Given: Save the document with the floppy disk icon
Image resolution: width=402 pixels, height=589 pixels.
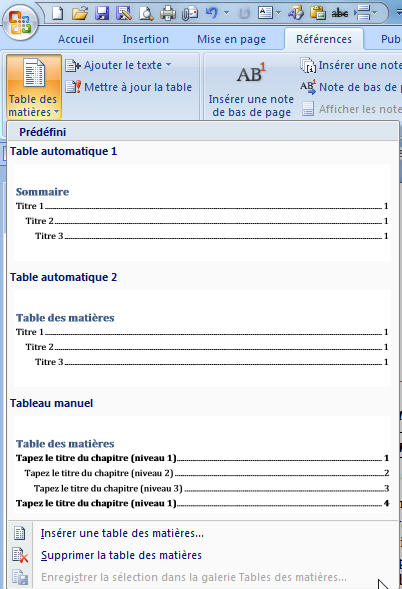Looking at the screenshot, I should (102, 14).
